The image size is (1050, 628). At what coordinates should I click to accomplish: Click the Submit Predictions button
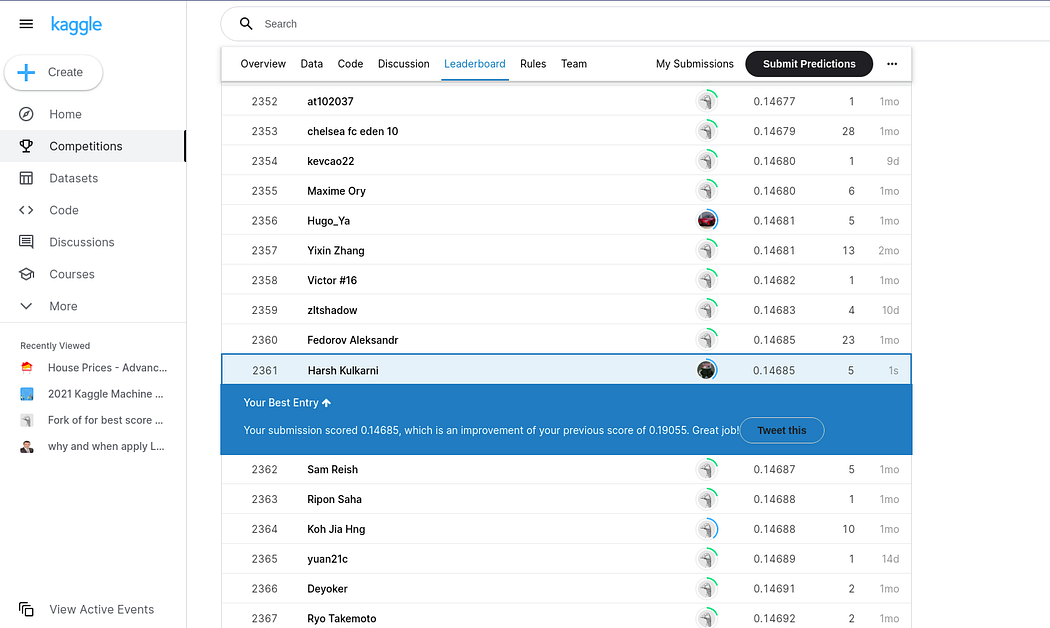point(809,64)
